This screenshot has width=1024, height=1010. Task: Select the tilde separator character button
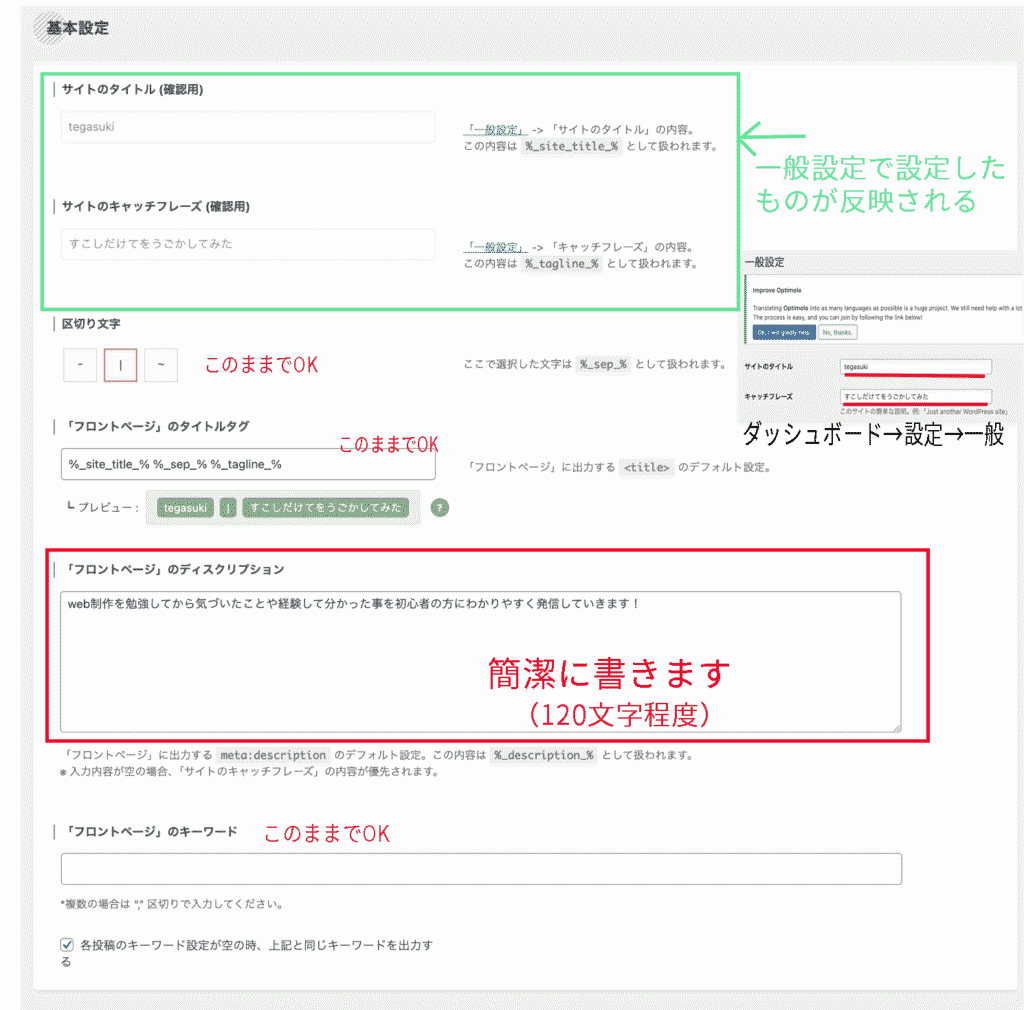tap(161, 366)
